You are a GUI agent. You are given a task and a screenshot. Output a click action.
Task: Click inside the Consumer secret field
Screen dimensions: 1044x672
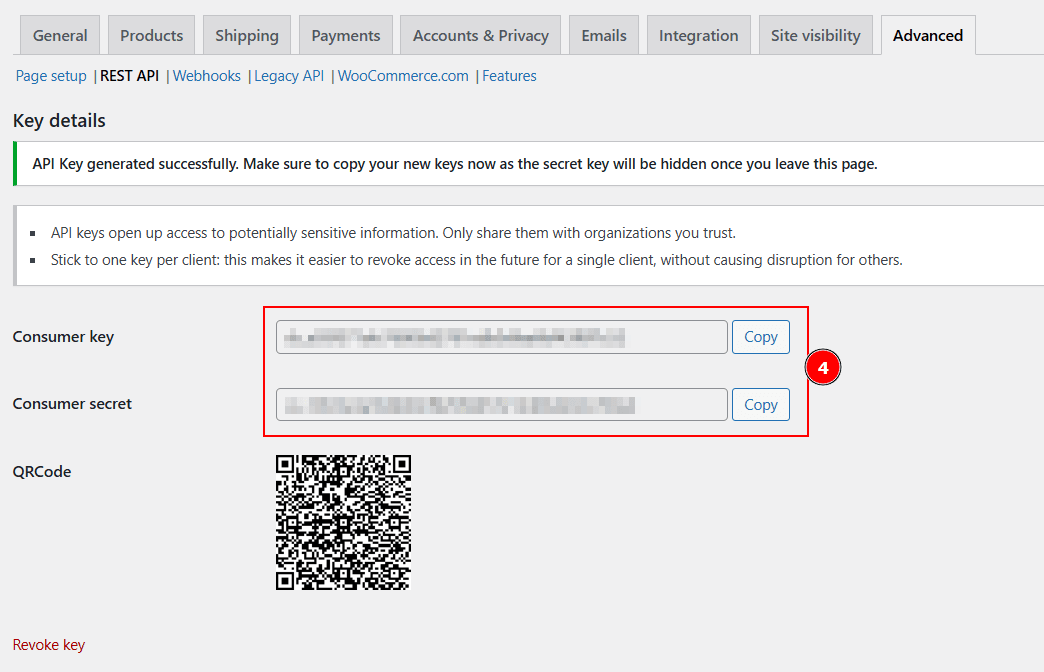[x=501, y=405]
